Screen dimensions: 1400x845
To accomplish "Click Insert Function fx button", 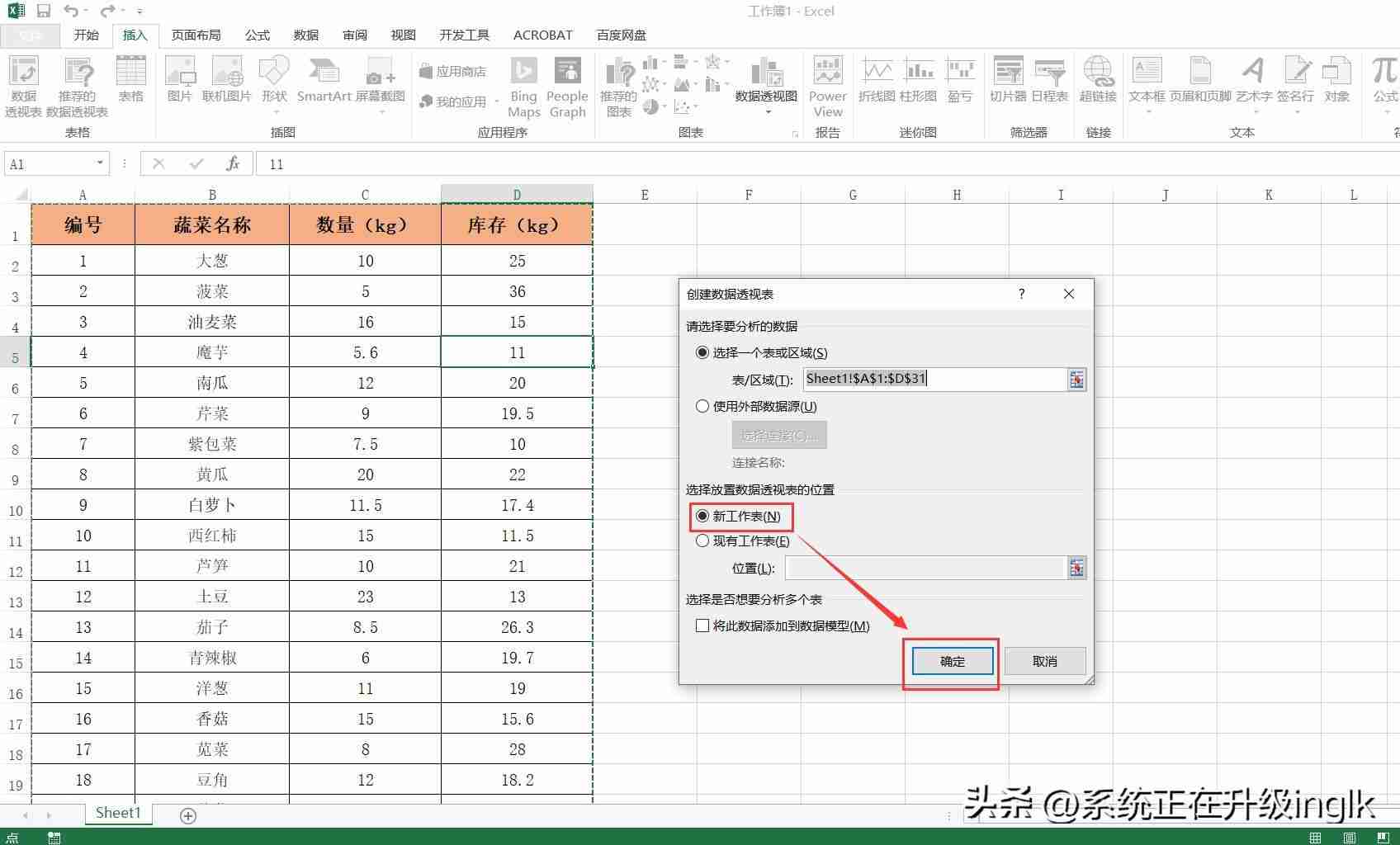I will [x=233, y=163].
